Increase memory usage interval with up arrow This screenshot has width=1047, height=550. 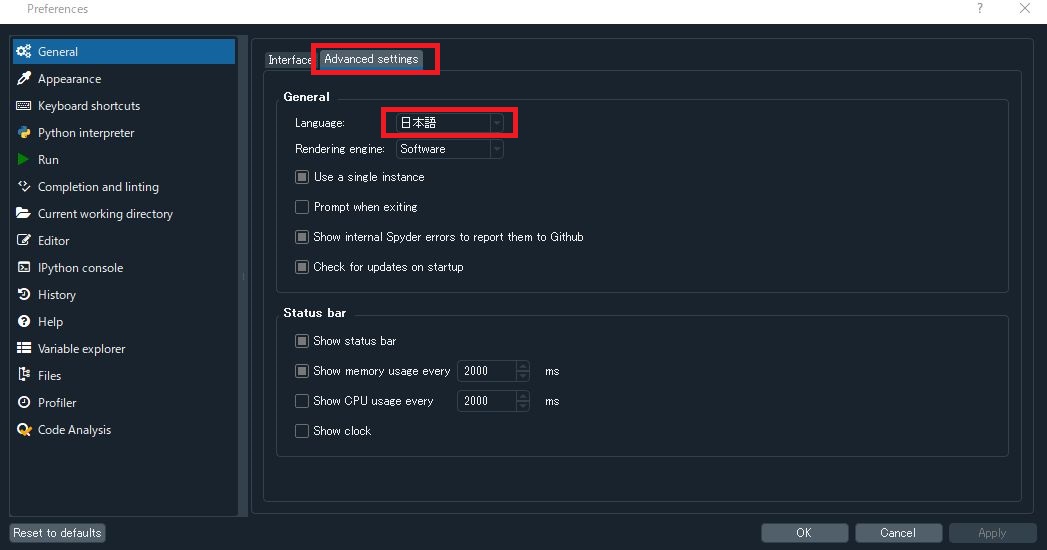click(x=523, y=366)
